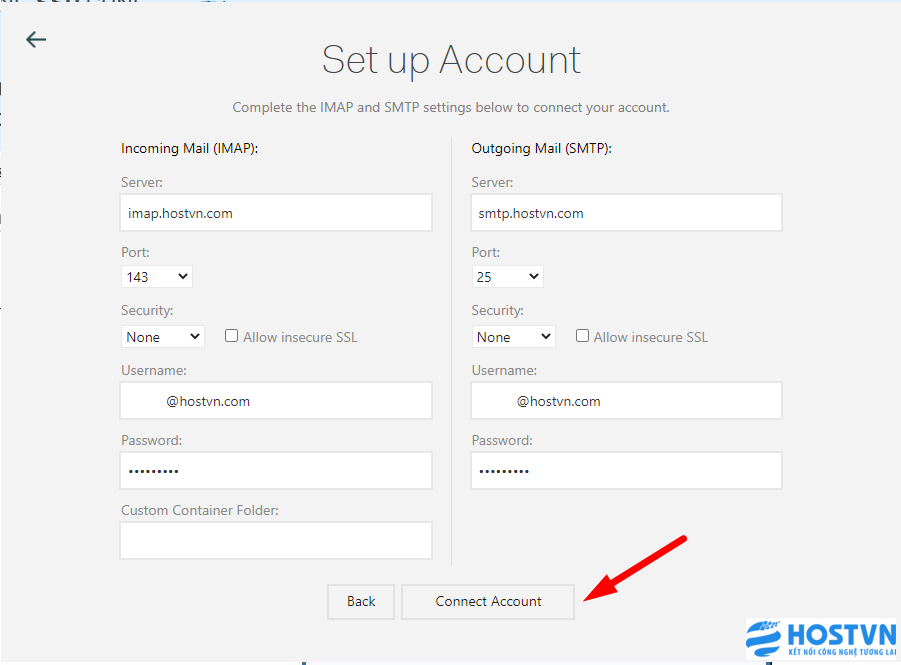The height and width of the screenshot is (665, 901).
Task: Click the Outgoing Mail (SMTP) heading
Action: pos(541,148)
